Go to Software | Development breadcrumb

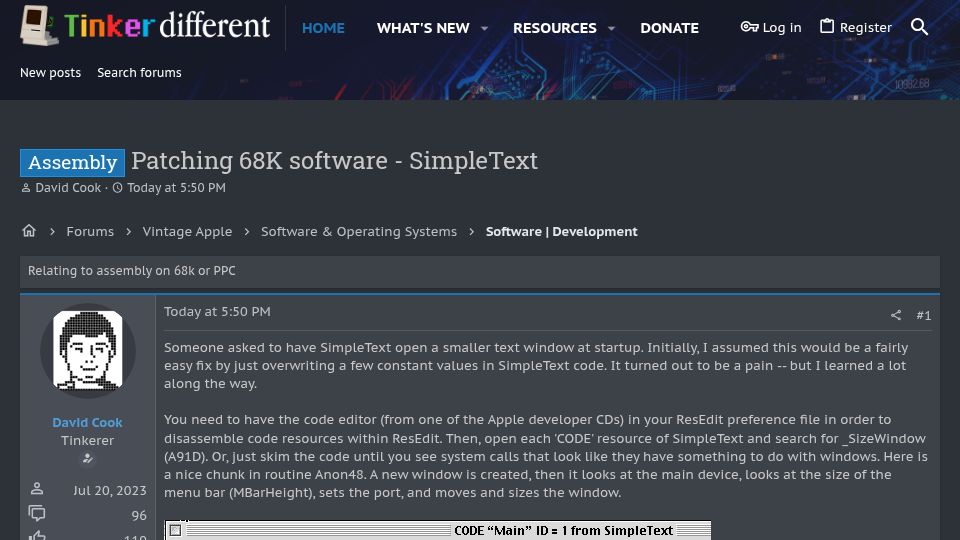click(x=561, y=231)
